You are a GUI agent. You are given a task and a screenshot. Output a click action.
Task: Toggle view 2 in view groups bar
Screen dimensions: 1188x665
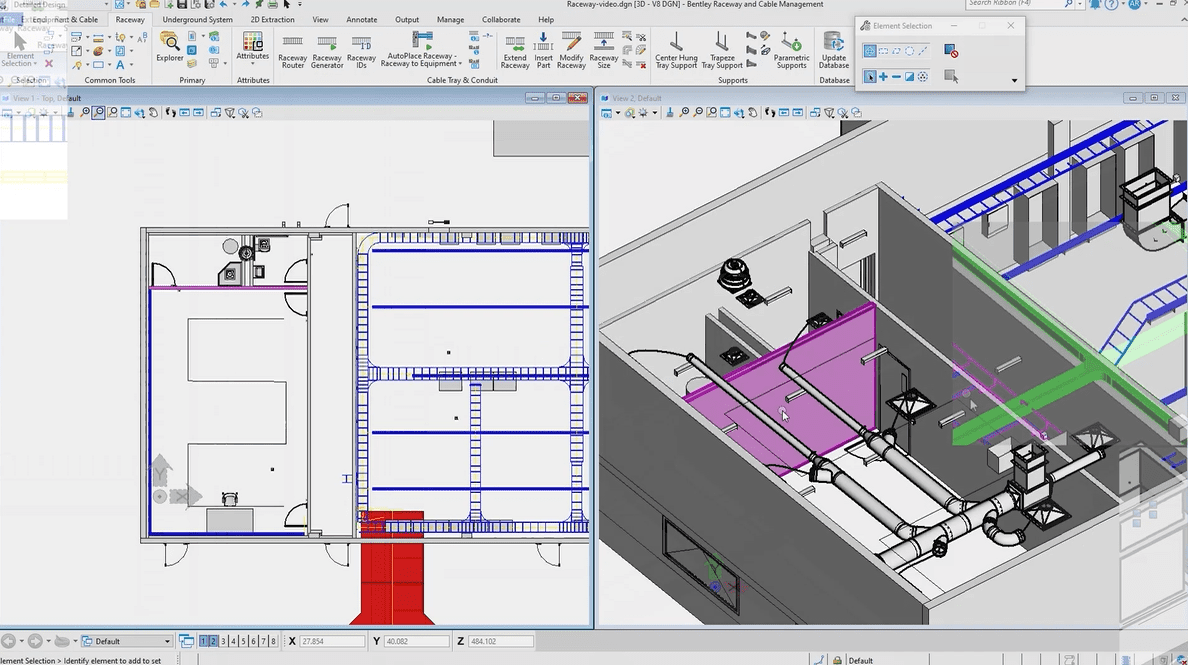click(213, 641)
